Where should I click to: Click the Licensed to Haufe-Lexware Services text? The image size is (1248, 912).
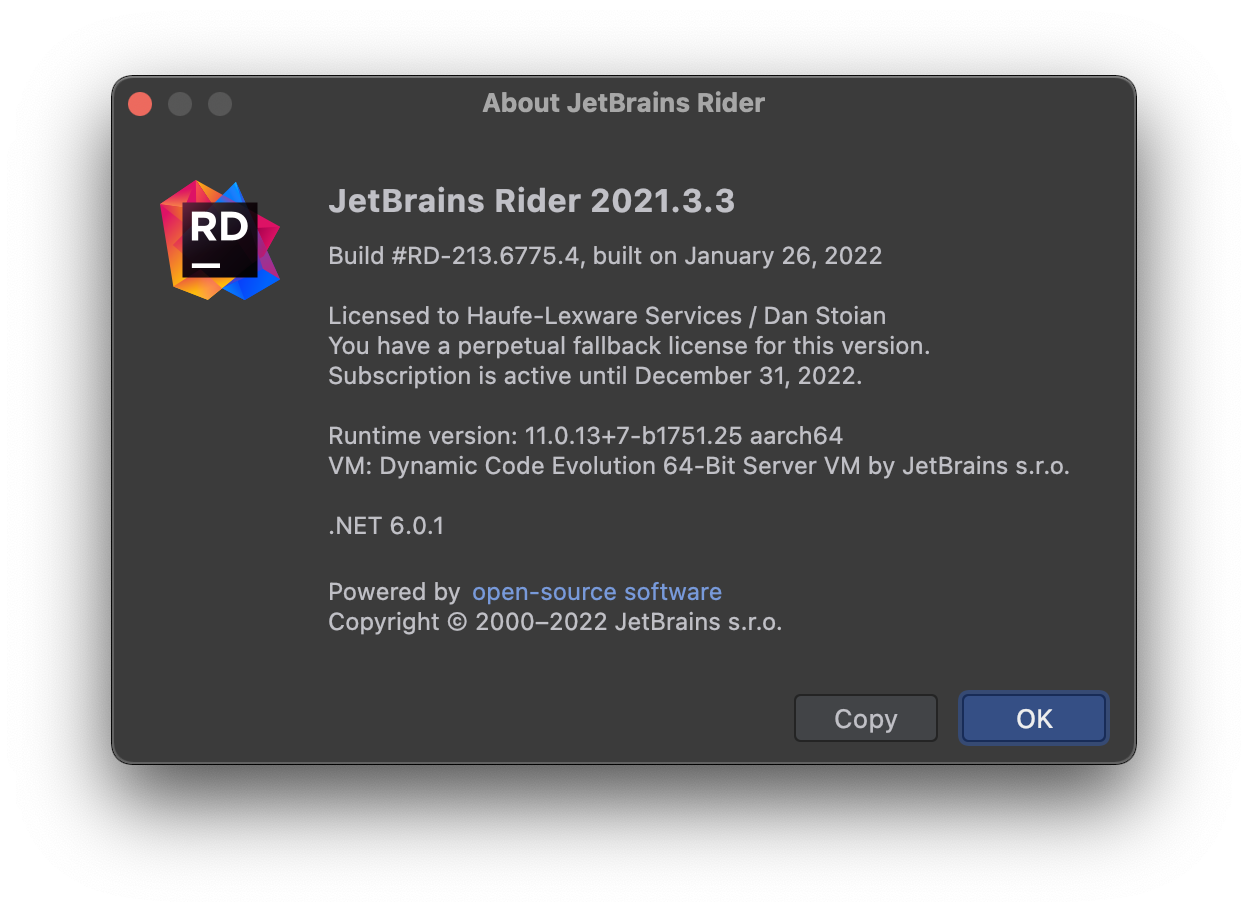point(607,316)
